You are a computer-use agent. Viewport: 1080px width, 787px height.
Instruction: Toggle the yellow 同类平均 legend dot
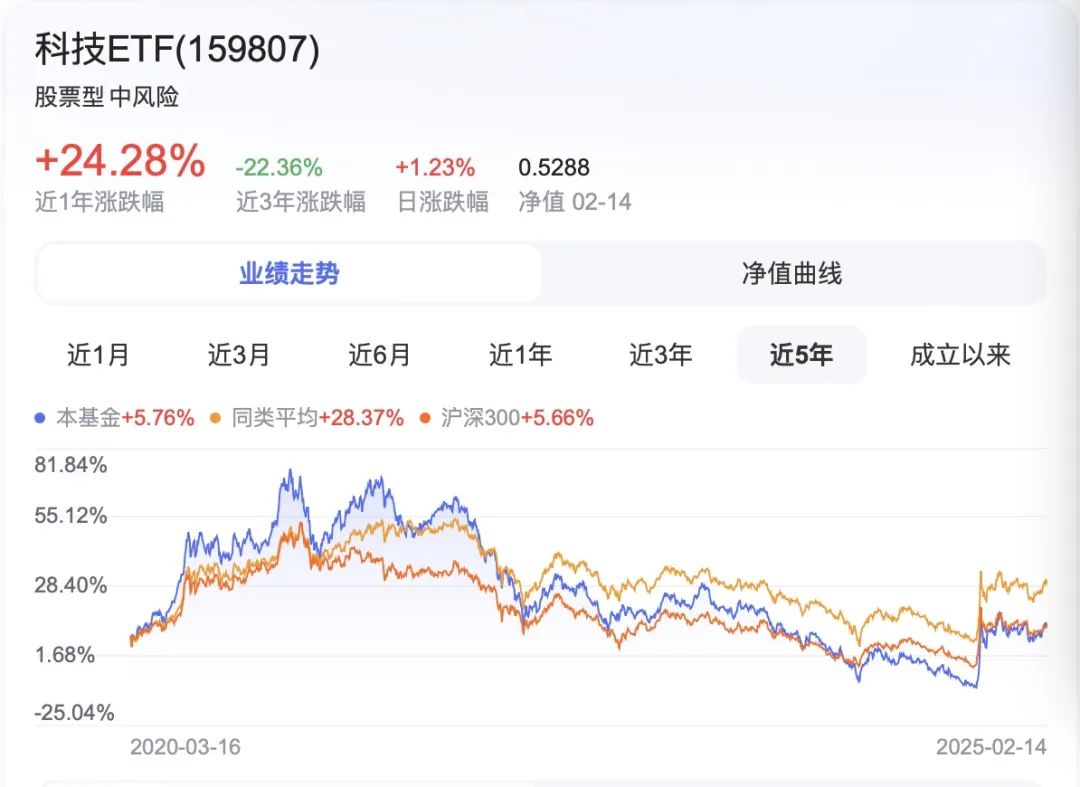(216, 418)
